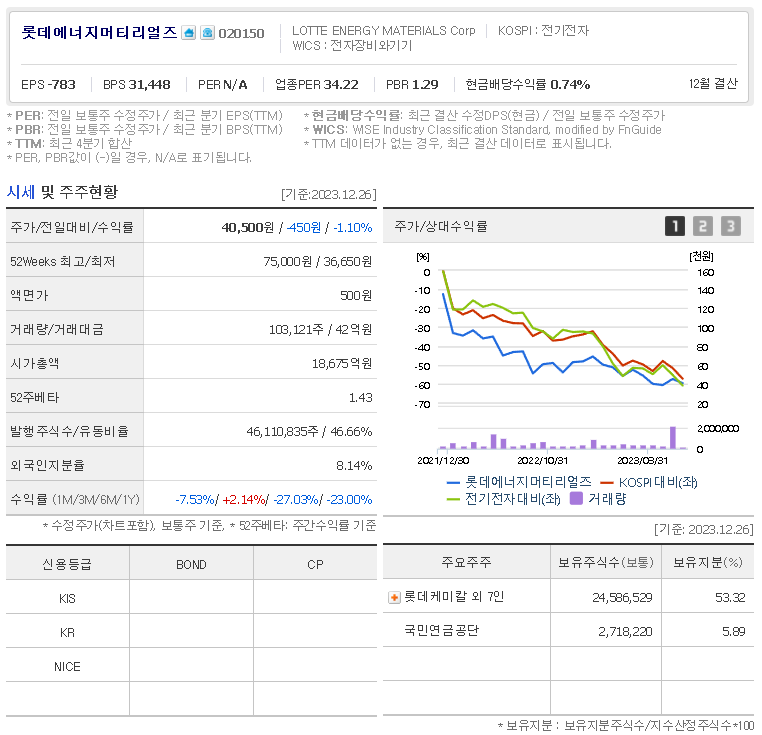The width and height of the screenshot is (762, 735).
Task: Click the 시세 heading link
Action: tap(21, 192)
